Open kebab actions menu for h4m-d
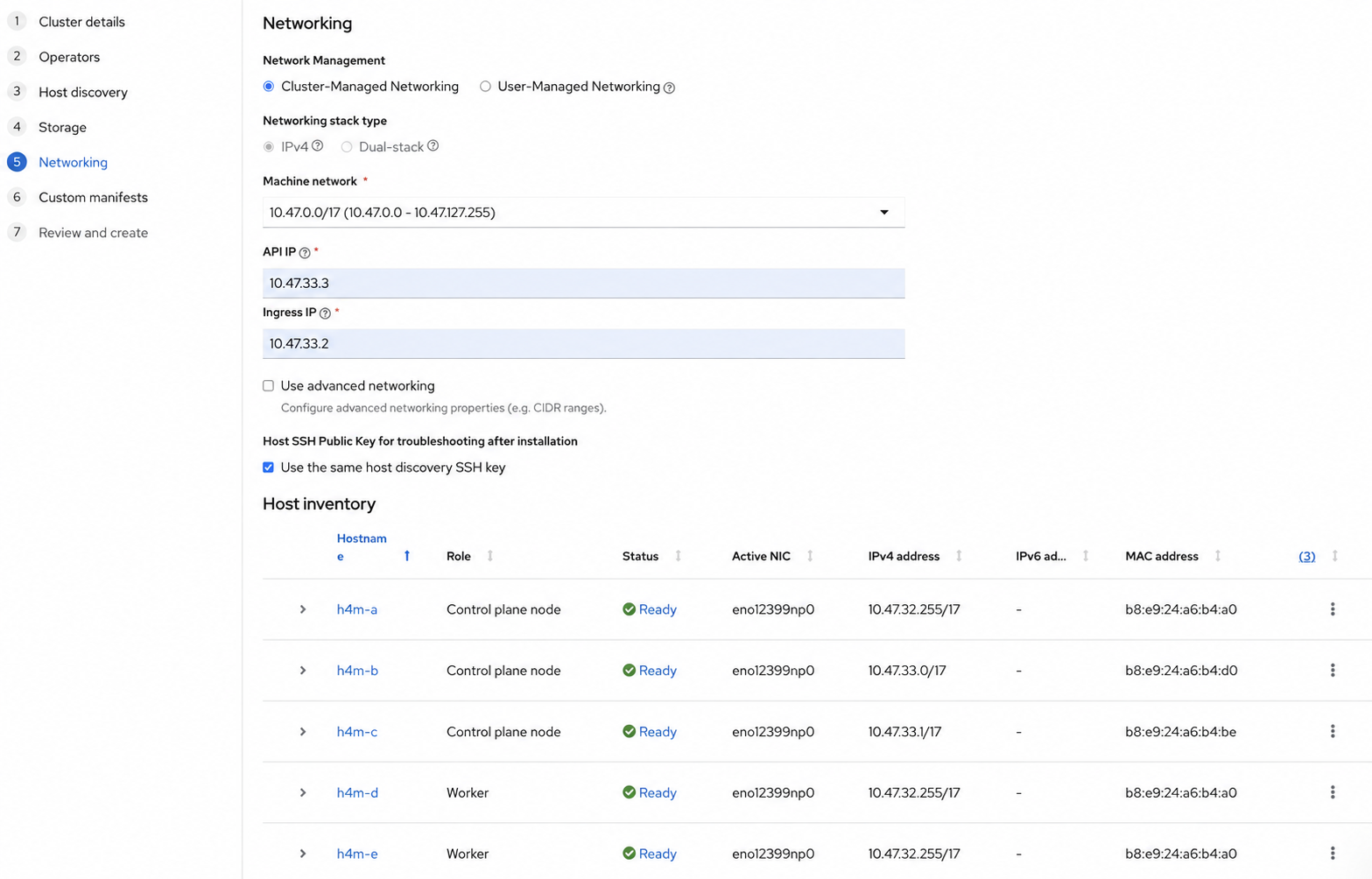Screen dimensions: 1372x879 pos(1333,792)
